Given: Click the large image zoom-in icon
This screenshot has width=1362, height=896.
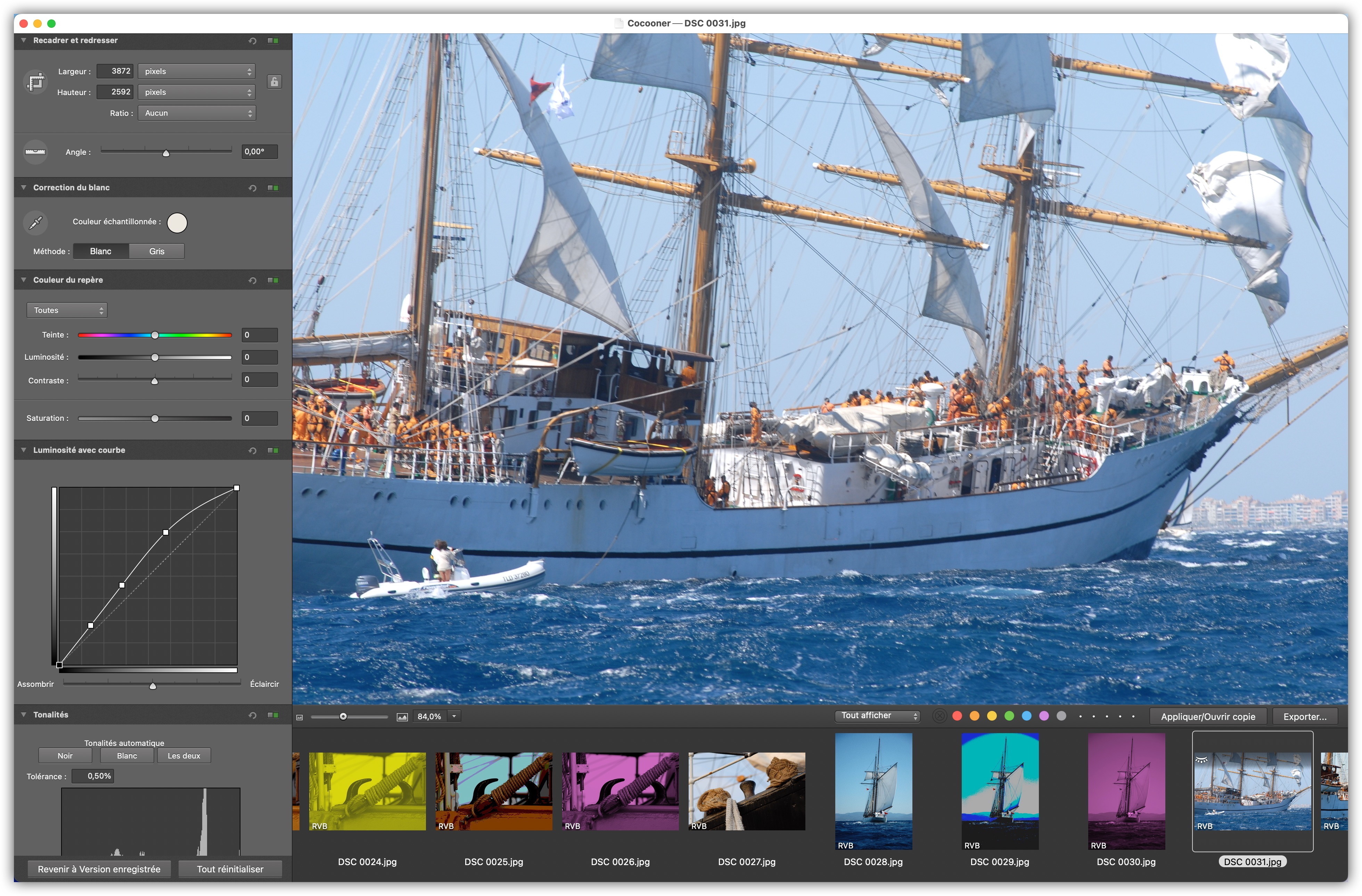Looking at the screenshot, I should click(402, 717).
